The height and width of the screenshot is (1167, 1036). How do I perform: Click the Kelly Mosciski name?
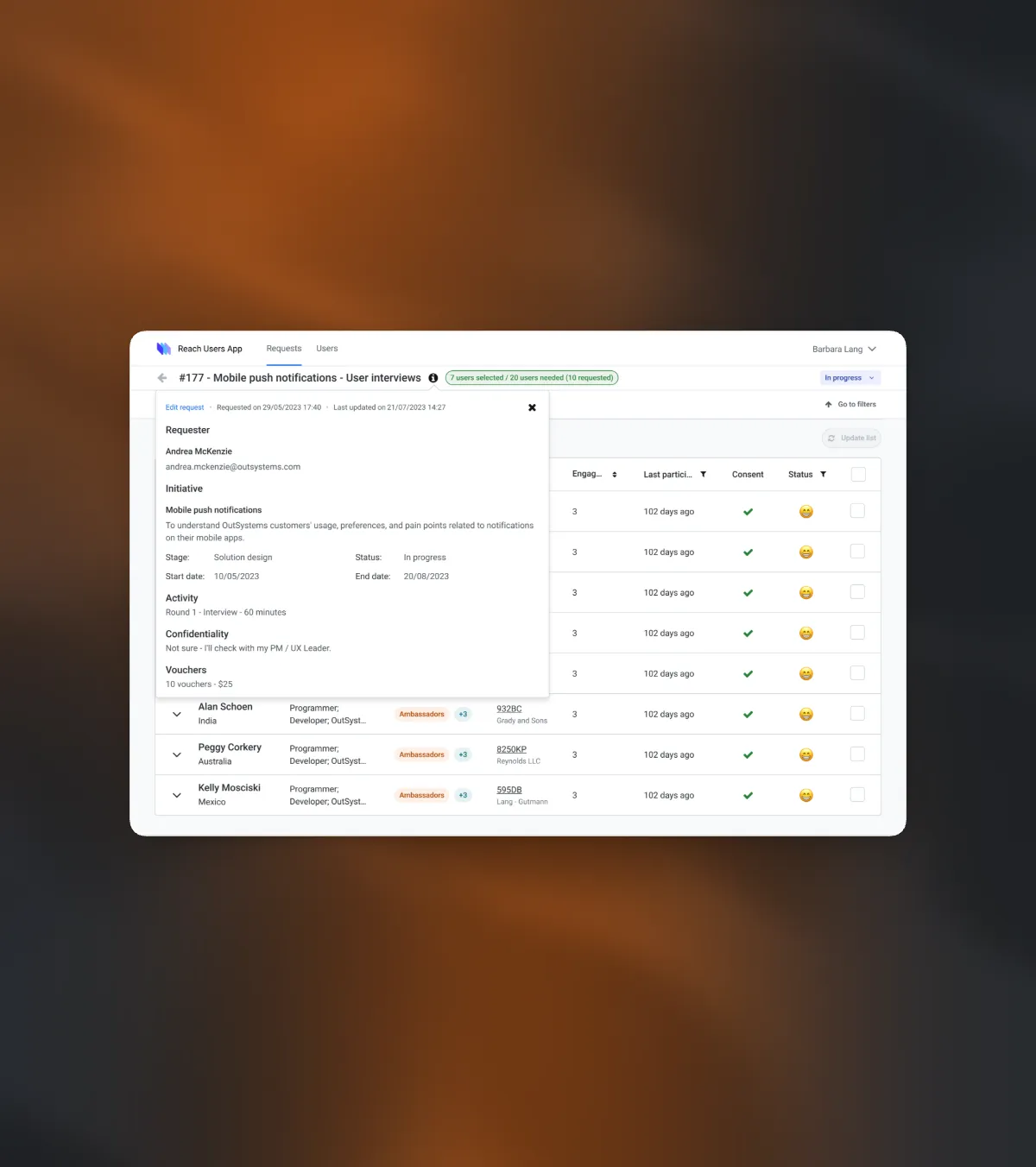230,788
